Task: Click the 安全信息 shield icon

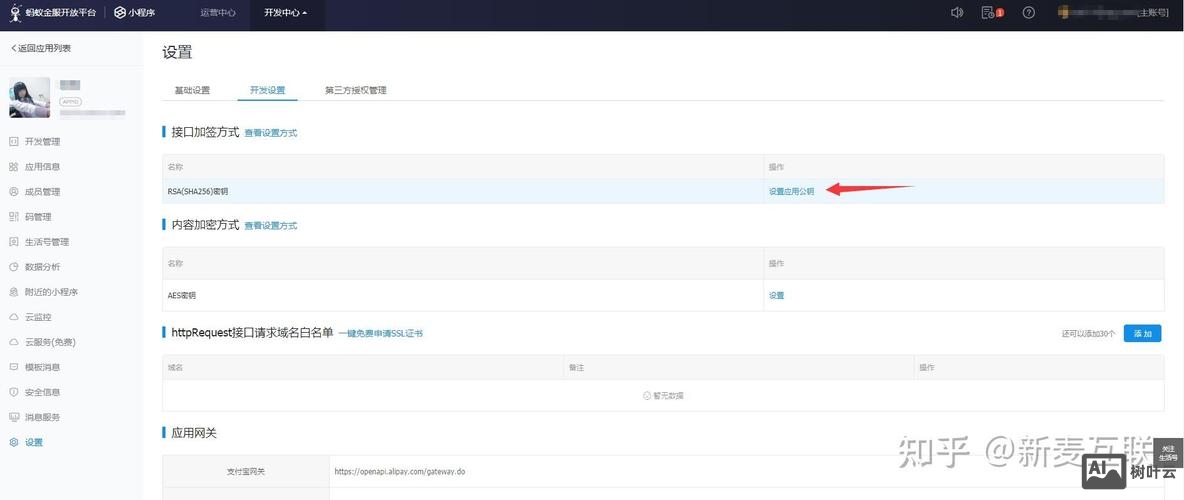Action: [14, 392]
